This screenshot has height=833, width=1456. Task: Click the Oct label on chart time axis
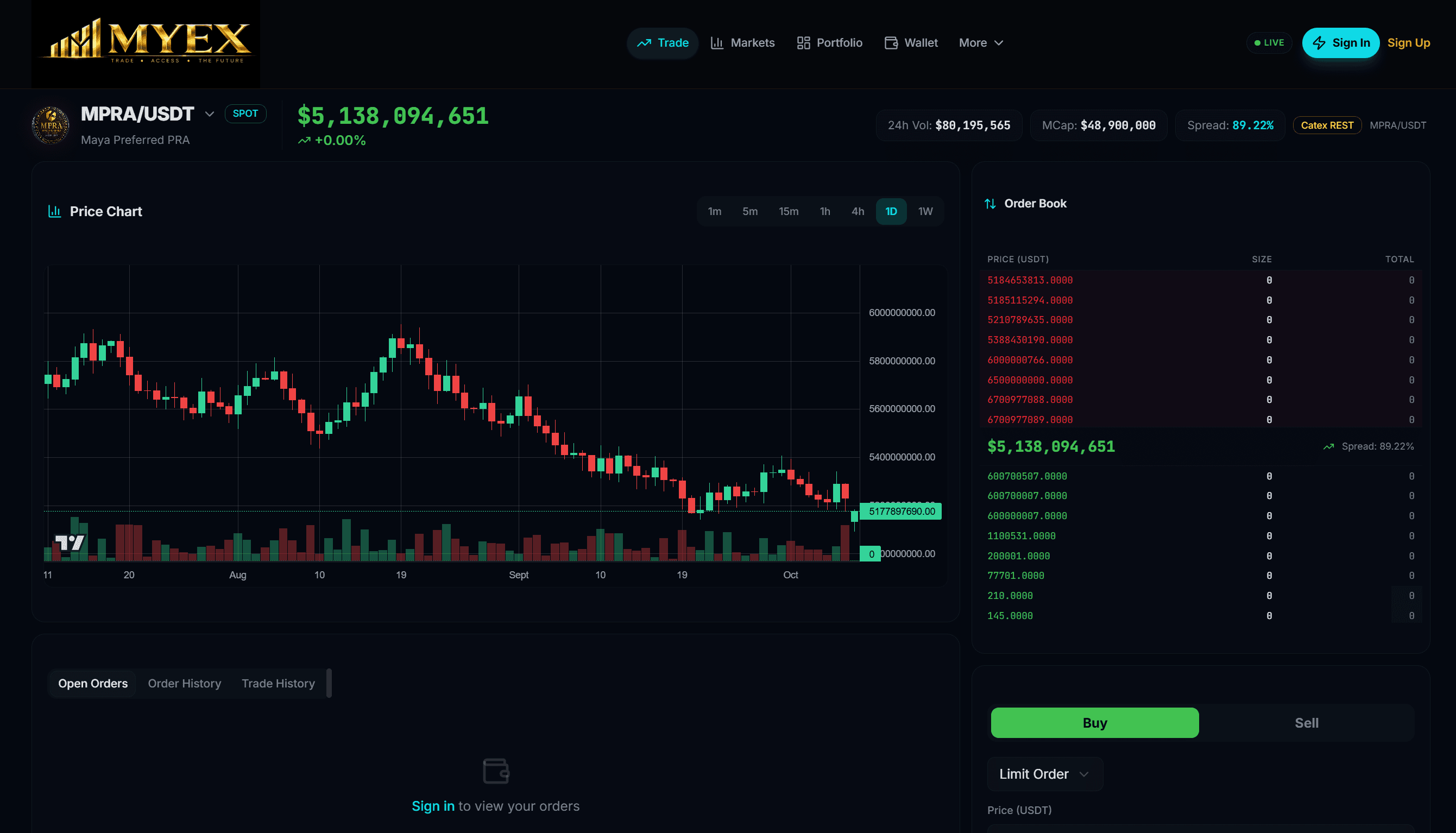click(x=790, y=575)
